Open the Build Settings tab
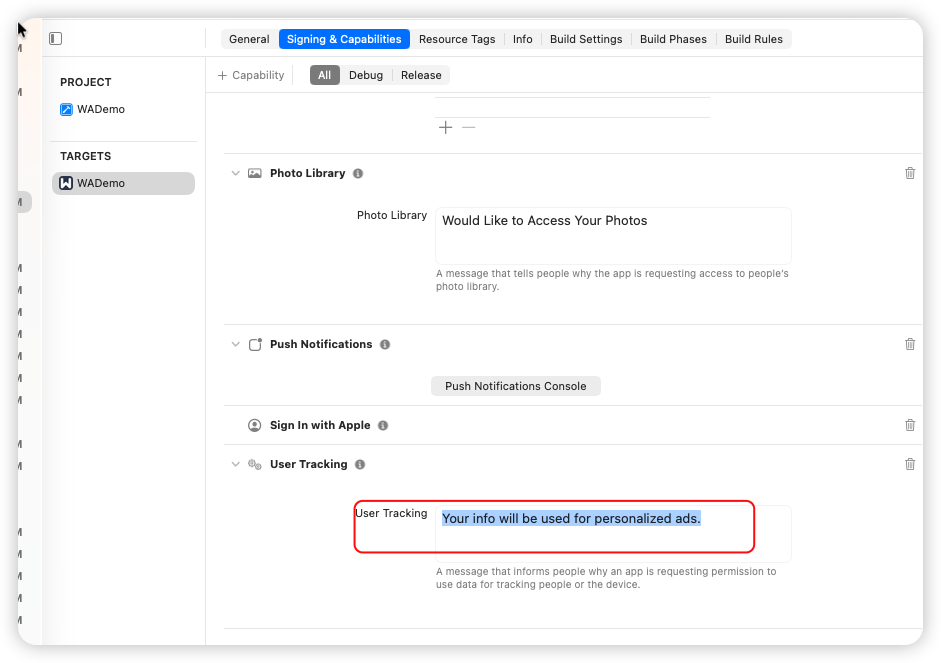The image size is (941, 663). [586, 39]
